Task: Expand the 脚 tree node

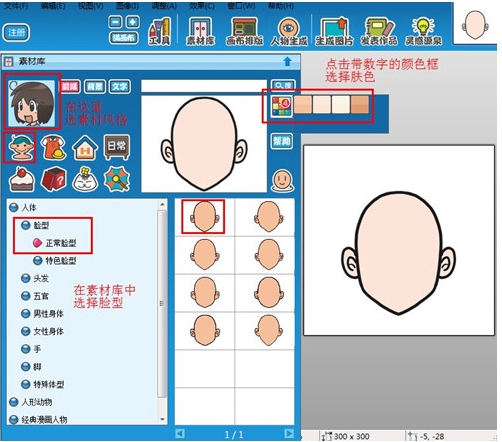Action: click(26, 367)
